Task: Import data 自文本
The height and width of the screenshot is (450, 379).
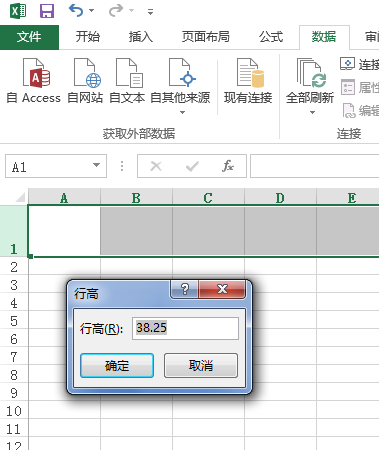Action: pos(127,80)
